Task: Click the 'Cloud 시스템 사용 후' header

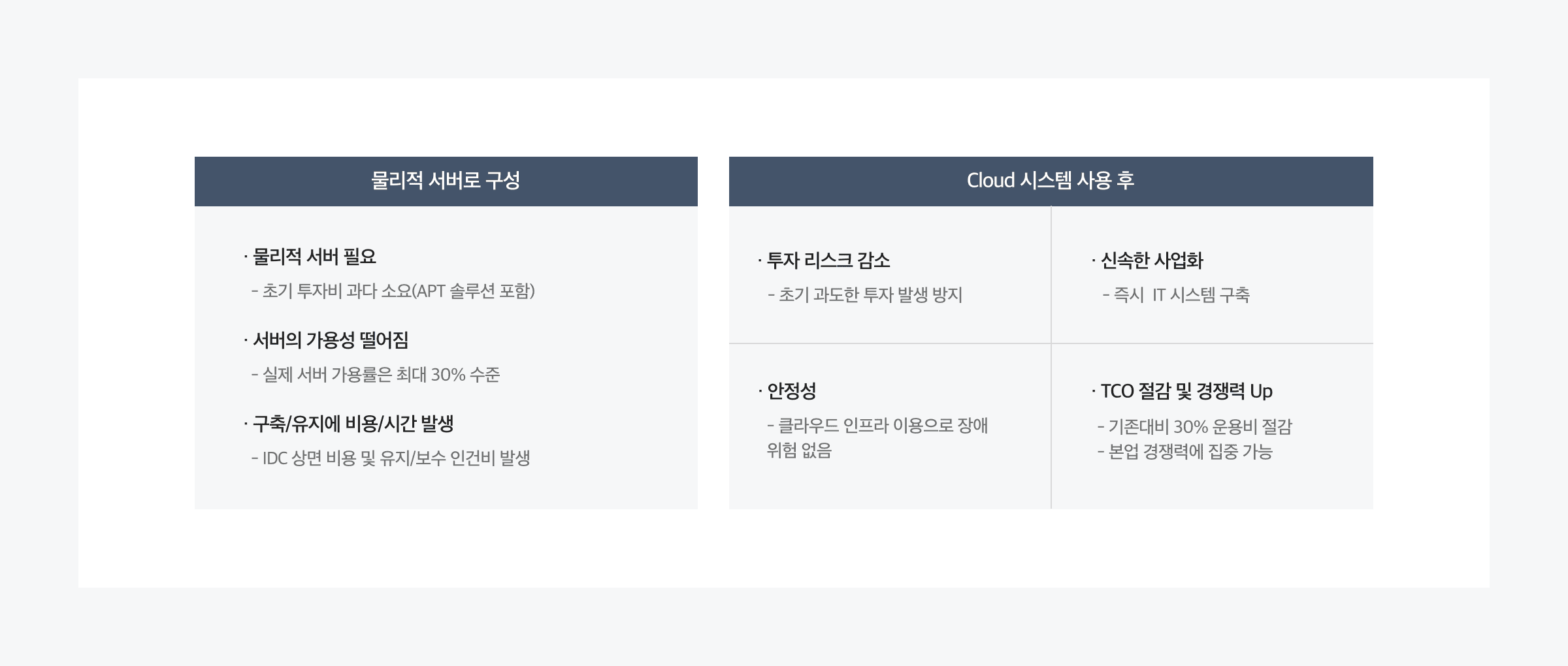Action: pyautogui.click(x=1050, y=181)
